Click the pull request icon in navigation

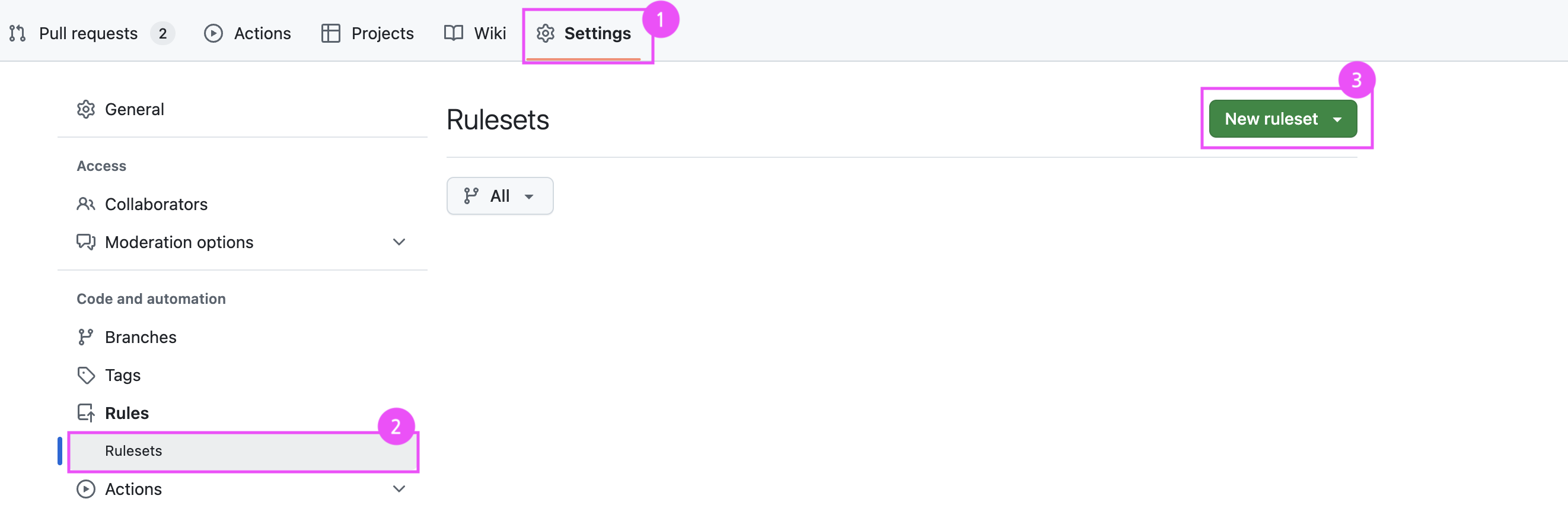click(x=18, y=33)
